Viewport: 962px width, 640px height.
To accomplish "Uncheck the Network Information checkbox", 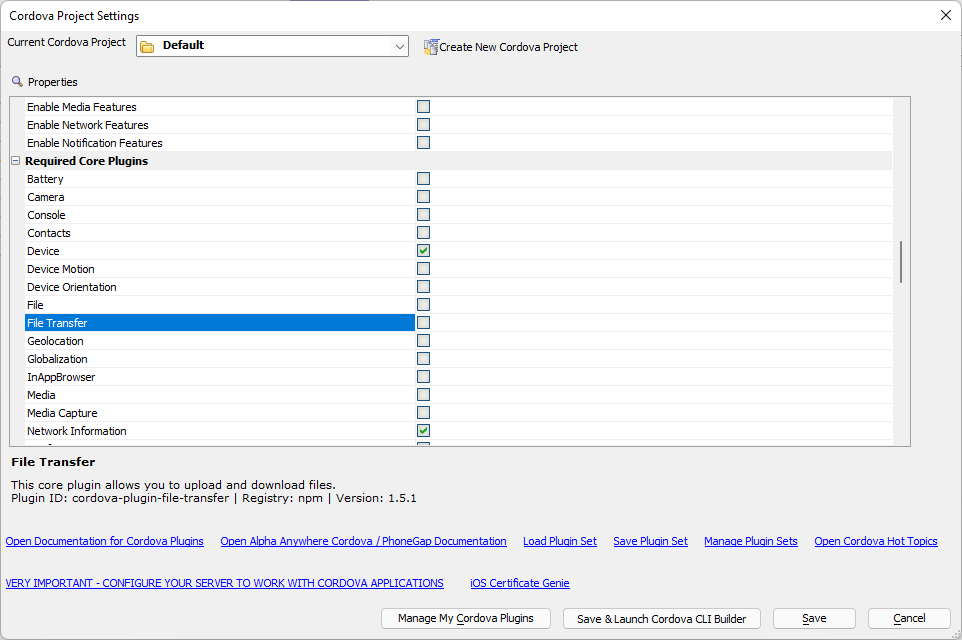I will tap(423, 431).
